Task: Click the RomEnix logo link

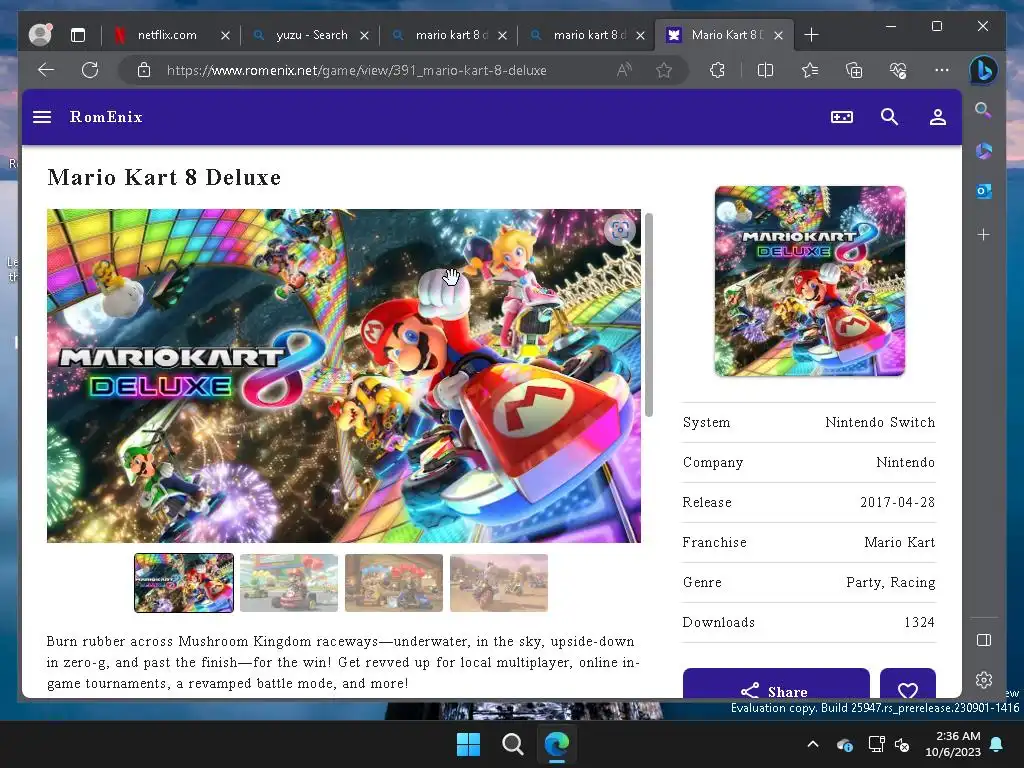Action: tap(106, 117)
